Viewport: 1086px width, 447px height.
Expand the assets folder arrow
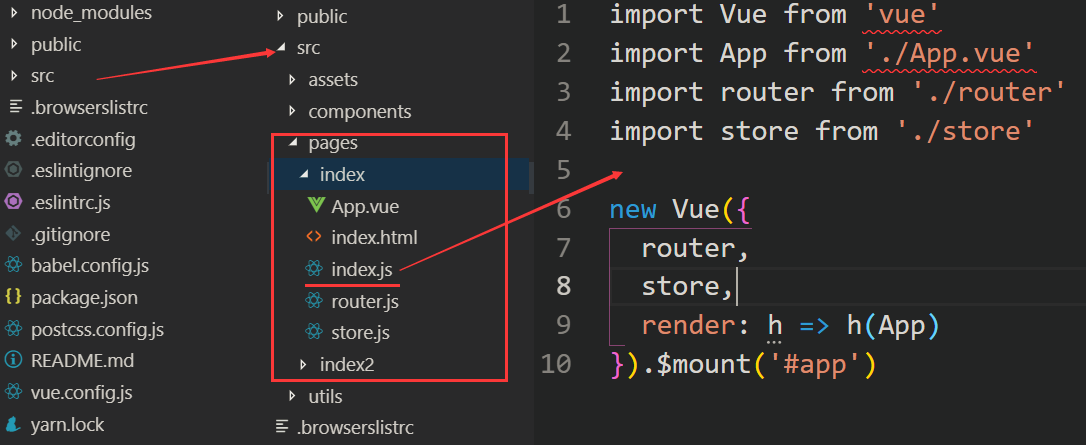pos(292,80)
